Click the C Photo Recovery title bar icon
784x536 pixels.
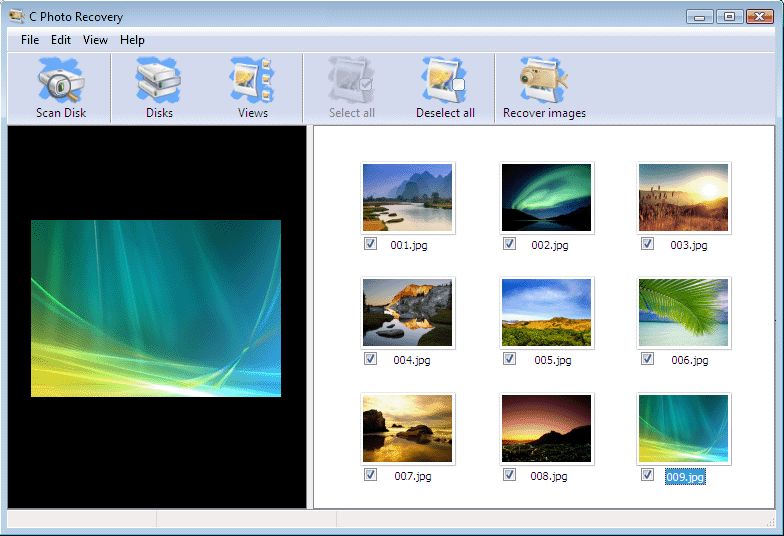pos(16,17)
